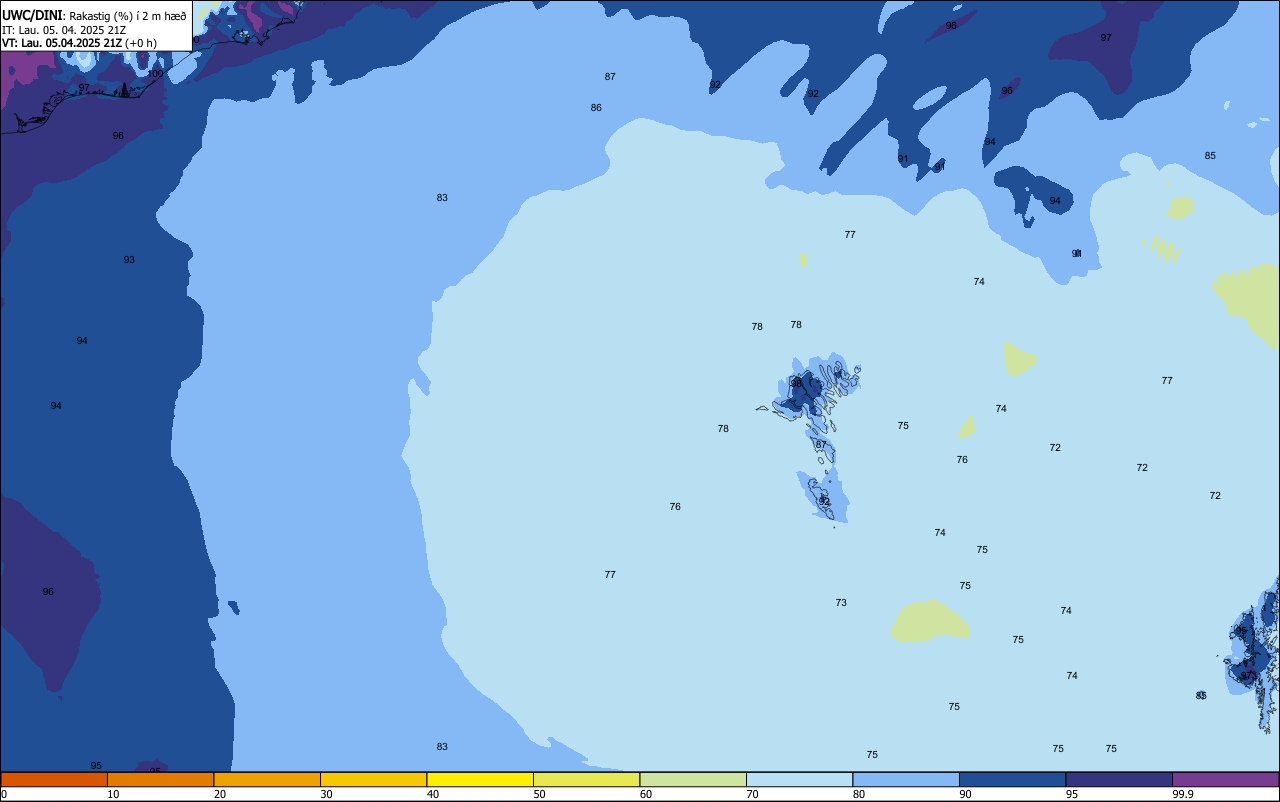Click the 0–10 dark orange legend swatch
Viewport: 1280px width, 802px height.
pyautogui.click(x=54, y=779)
